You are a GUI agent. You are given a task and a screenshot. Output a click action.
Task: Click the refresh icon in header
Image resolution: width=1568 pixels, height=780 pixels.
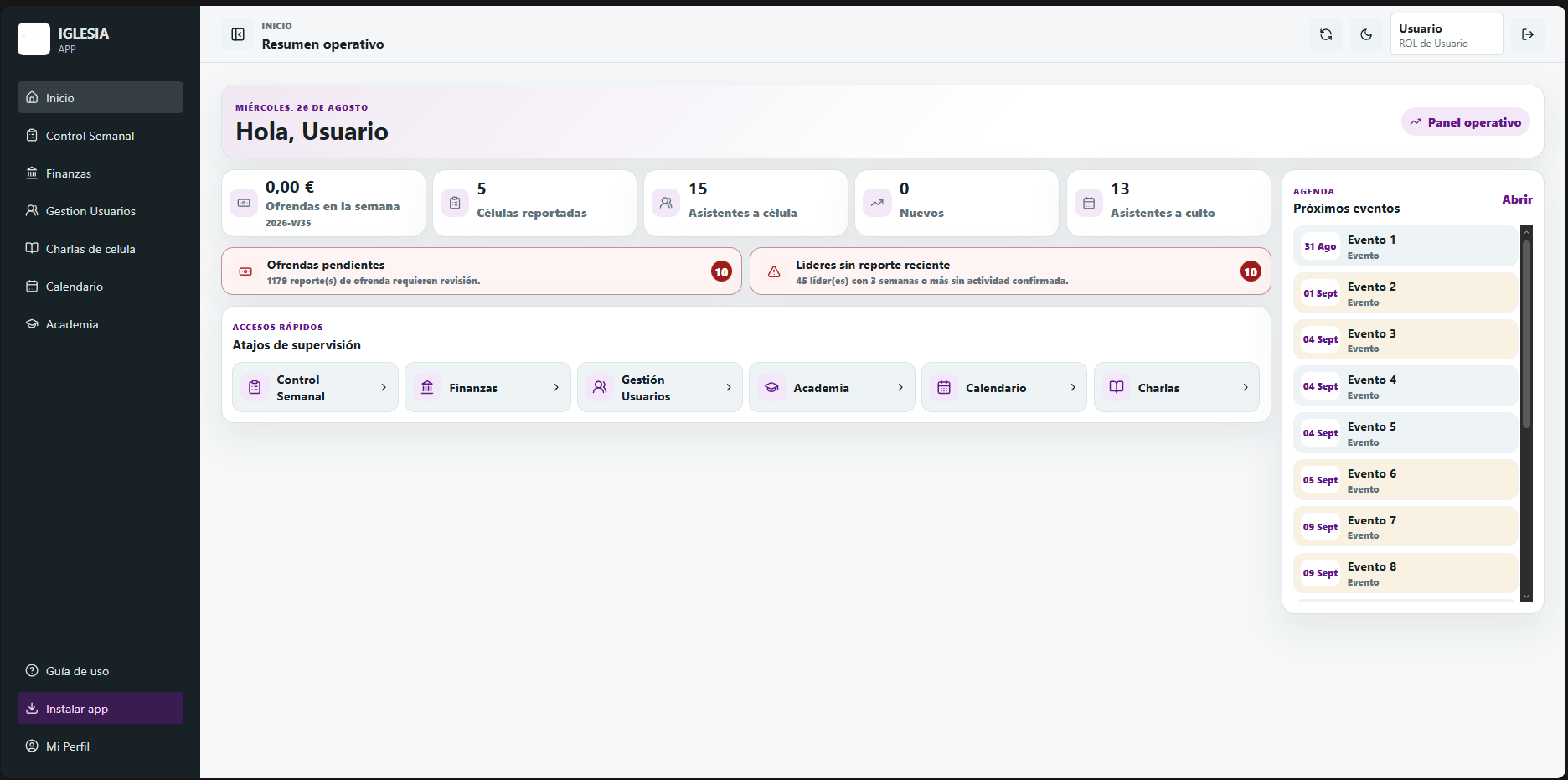click(1326, 34)
